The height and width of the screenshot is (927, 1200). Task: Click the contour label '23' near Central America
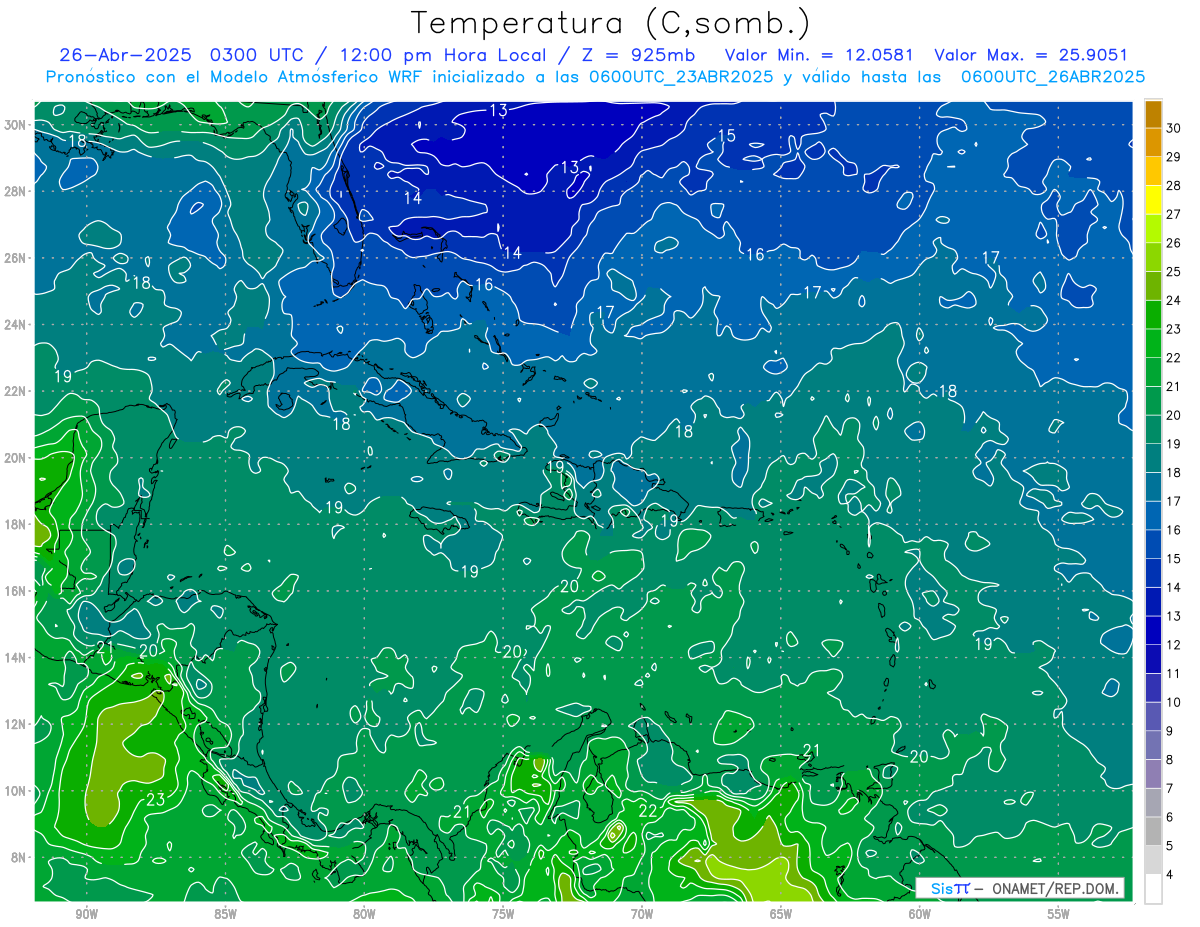point(155,800)
